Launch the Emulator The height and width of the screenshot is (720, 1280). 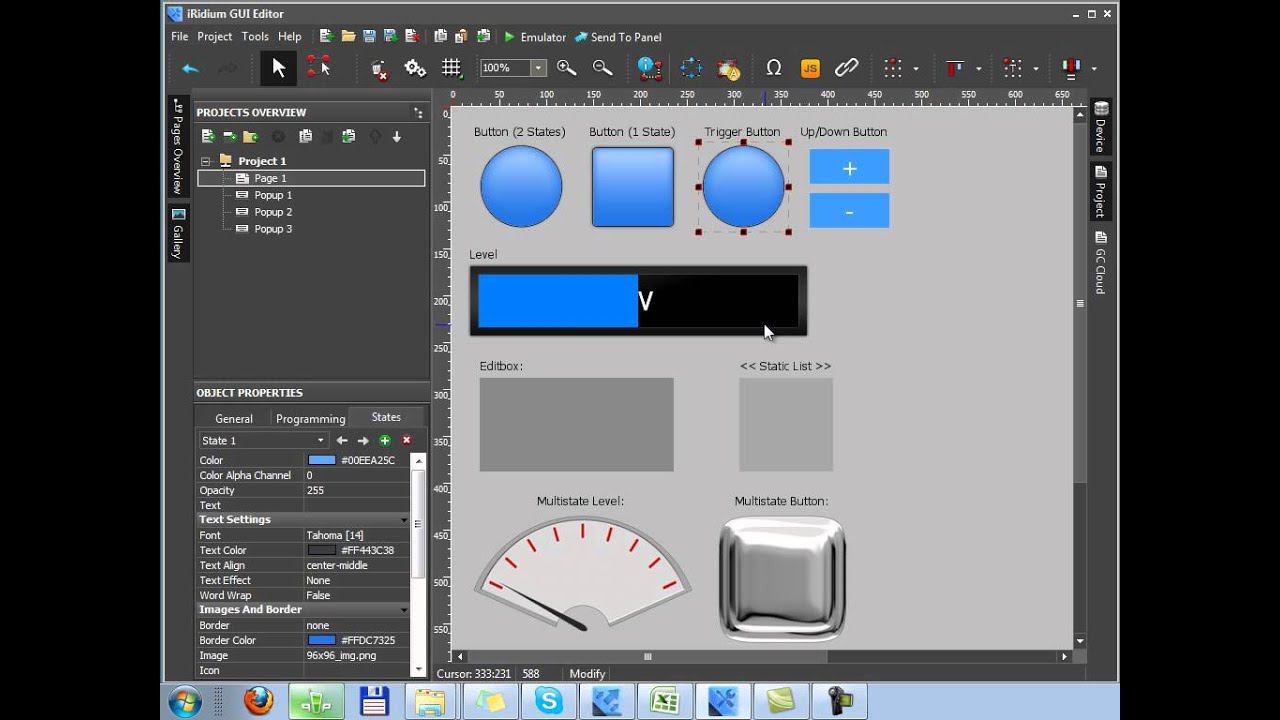[535, 37]
